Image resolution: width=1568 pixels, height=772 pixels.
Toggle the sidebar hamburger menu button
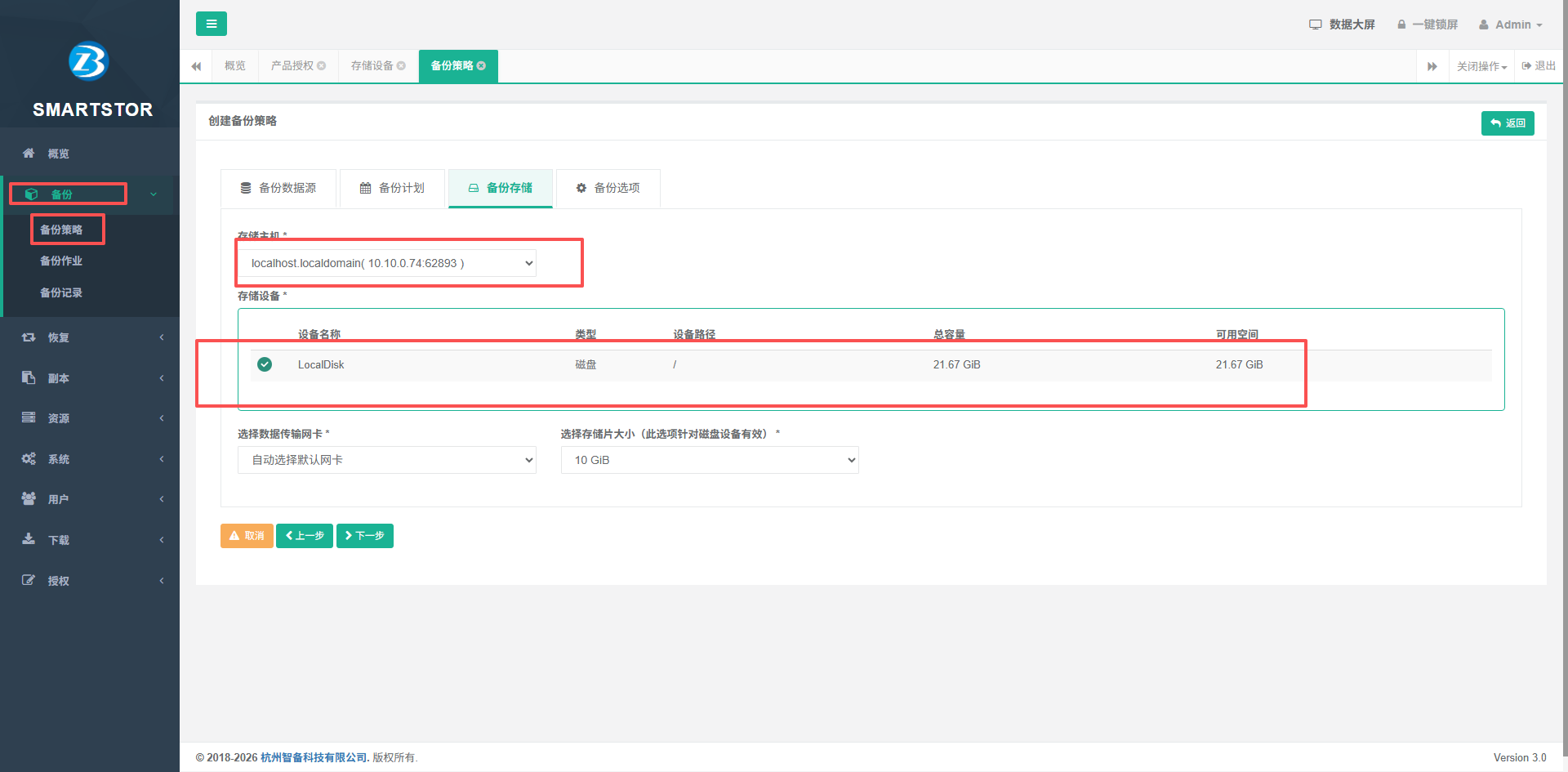[212, 24]
